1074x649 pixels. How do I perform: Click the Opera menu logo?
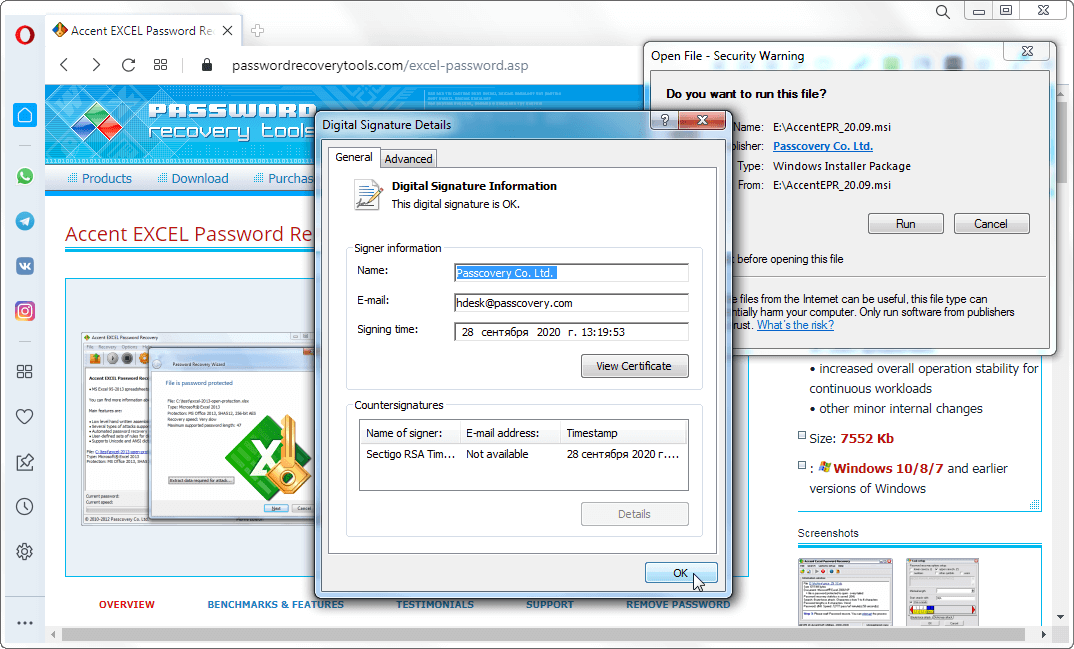coord(25,34)
